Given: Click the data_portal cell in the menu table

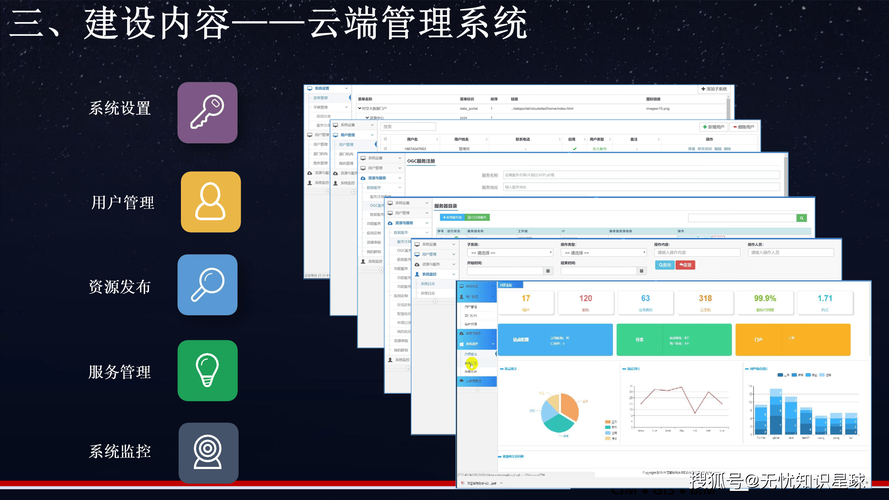Looking at the screenshot, I should point(468,108).
